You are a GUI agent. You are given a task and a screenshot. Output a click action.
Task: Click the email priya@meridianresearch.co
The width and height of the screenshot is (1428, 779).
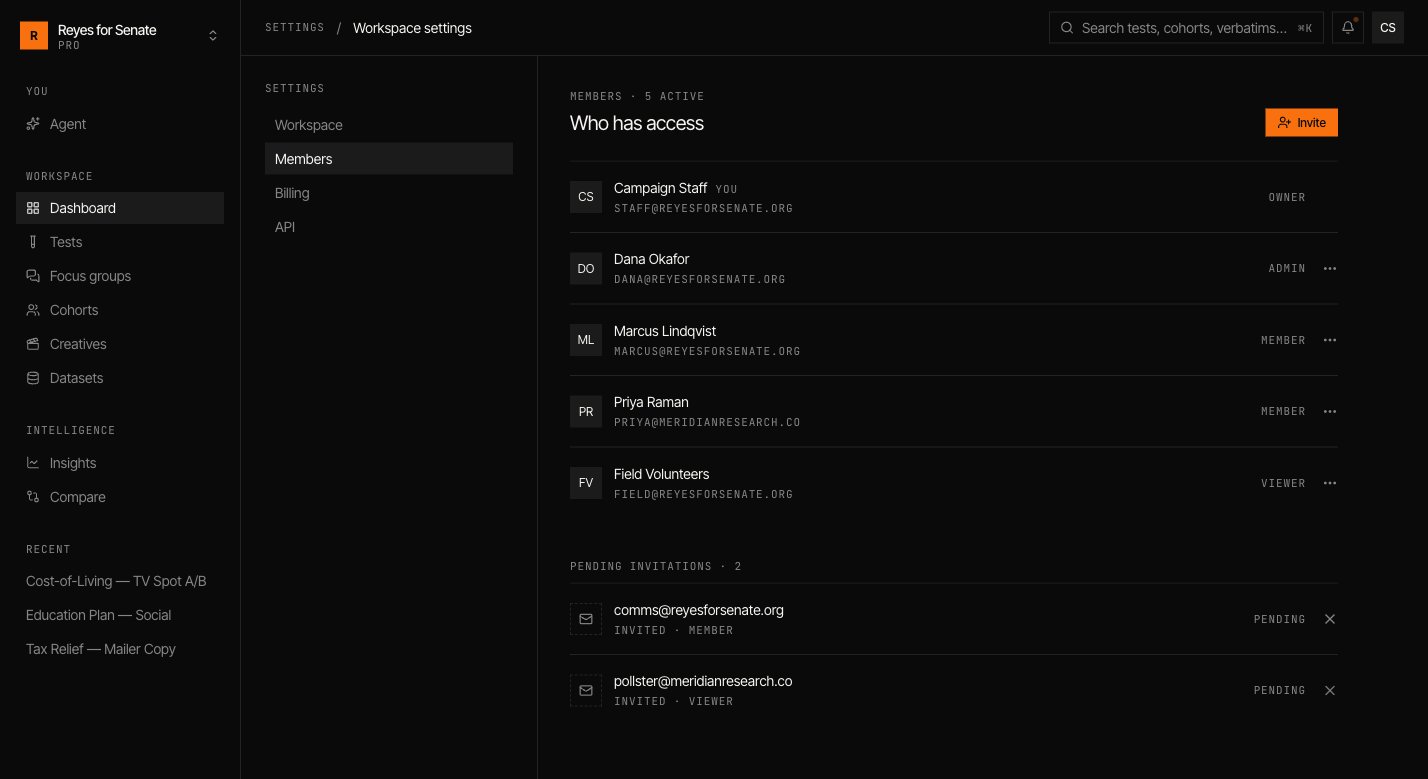(707, 422)
